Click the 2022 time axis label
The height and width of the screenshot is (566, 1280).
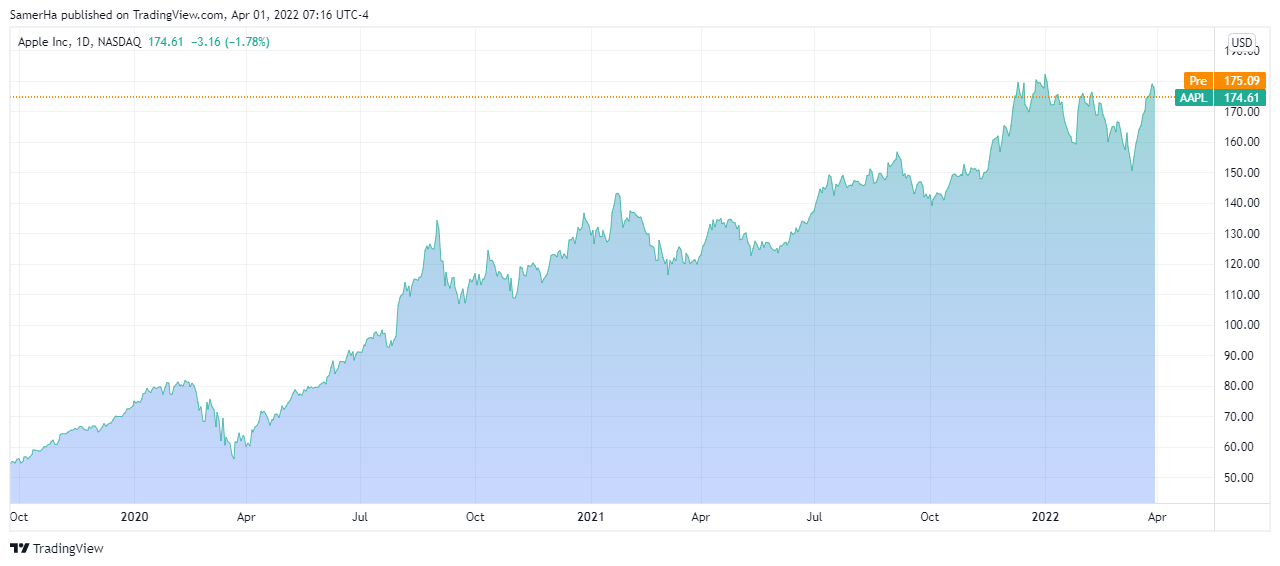[1046, 517]
